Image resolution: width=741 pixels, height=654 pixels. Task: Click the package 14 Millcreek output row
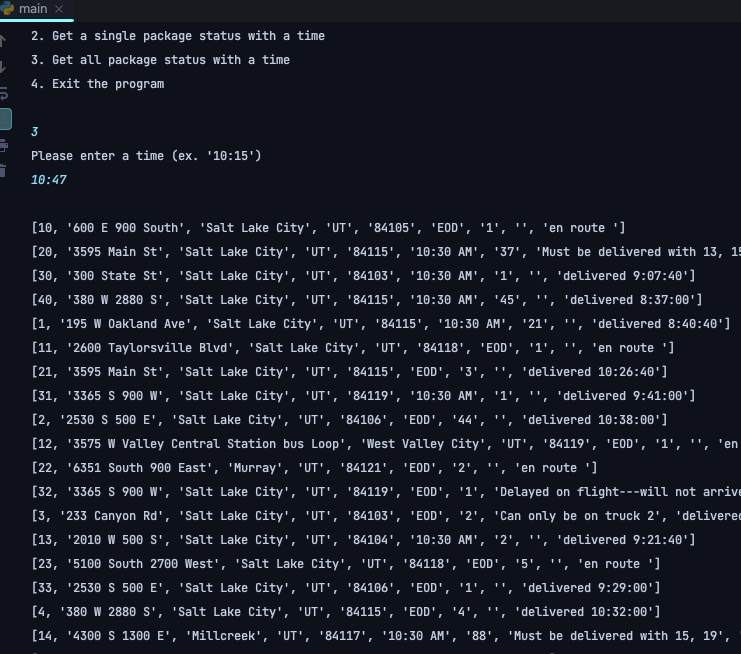click(386, 636)
